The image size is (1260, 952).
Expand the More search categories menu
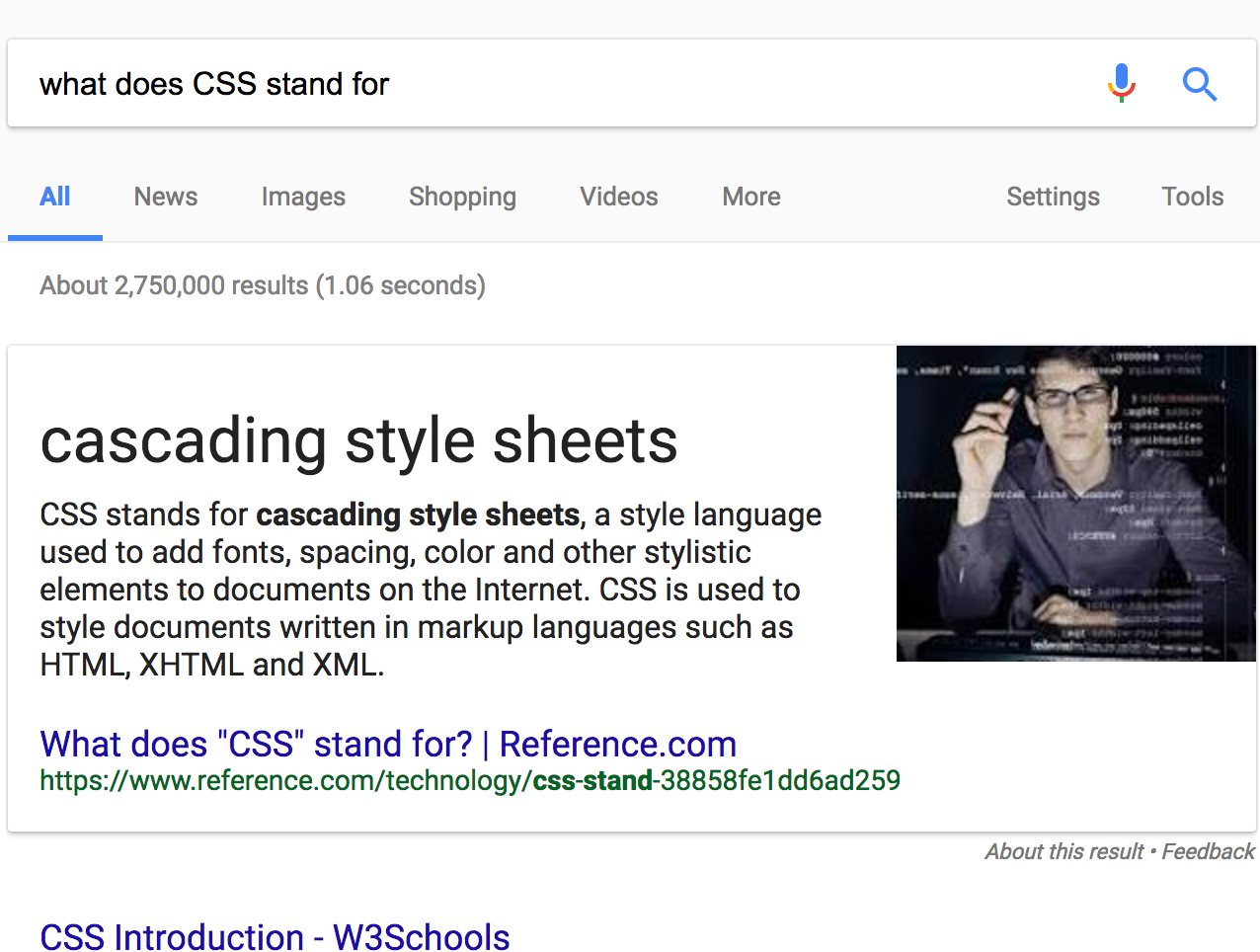pyautogui.click(x=751, y=197)
